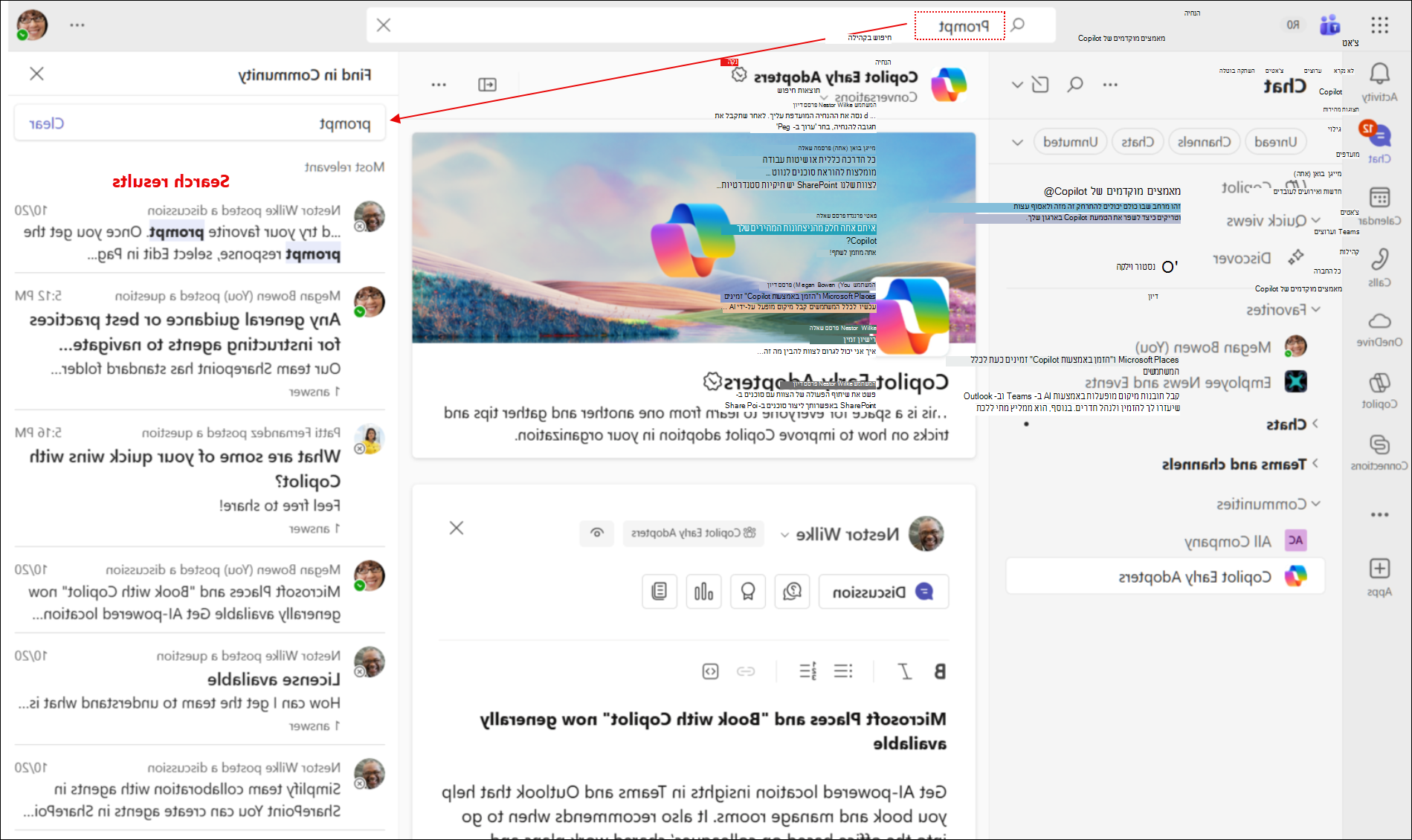Choose the Praise post type icon
The image size is (1412, 840).
coord(748,592)
